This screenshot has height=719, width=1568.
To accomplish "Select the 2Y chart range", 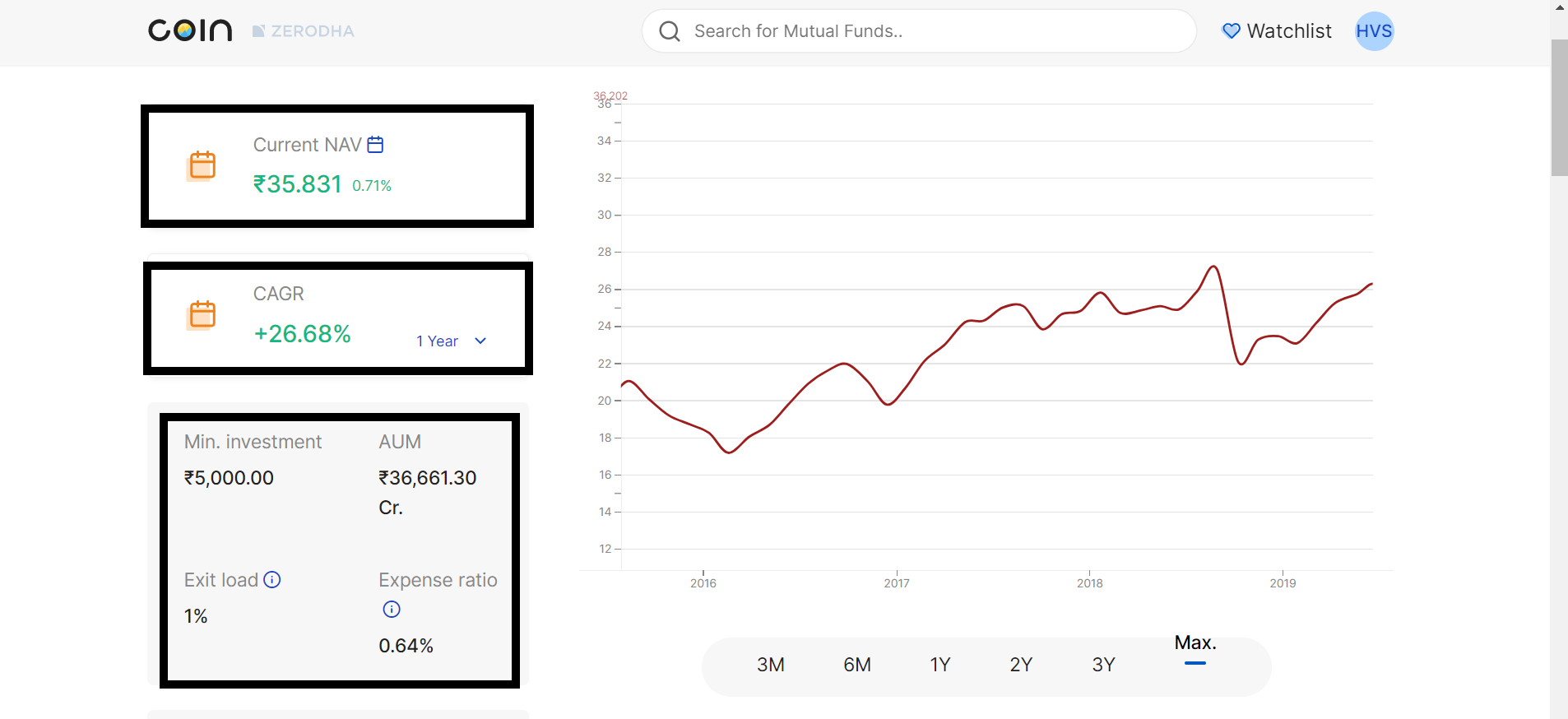I will click(x=1021, y=665).
